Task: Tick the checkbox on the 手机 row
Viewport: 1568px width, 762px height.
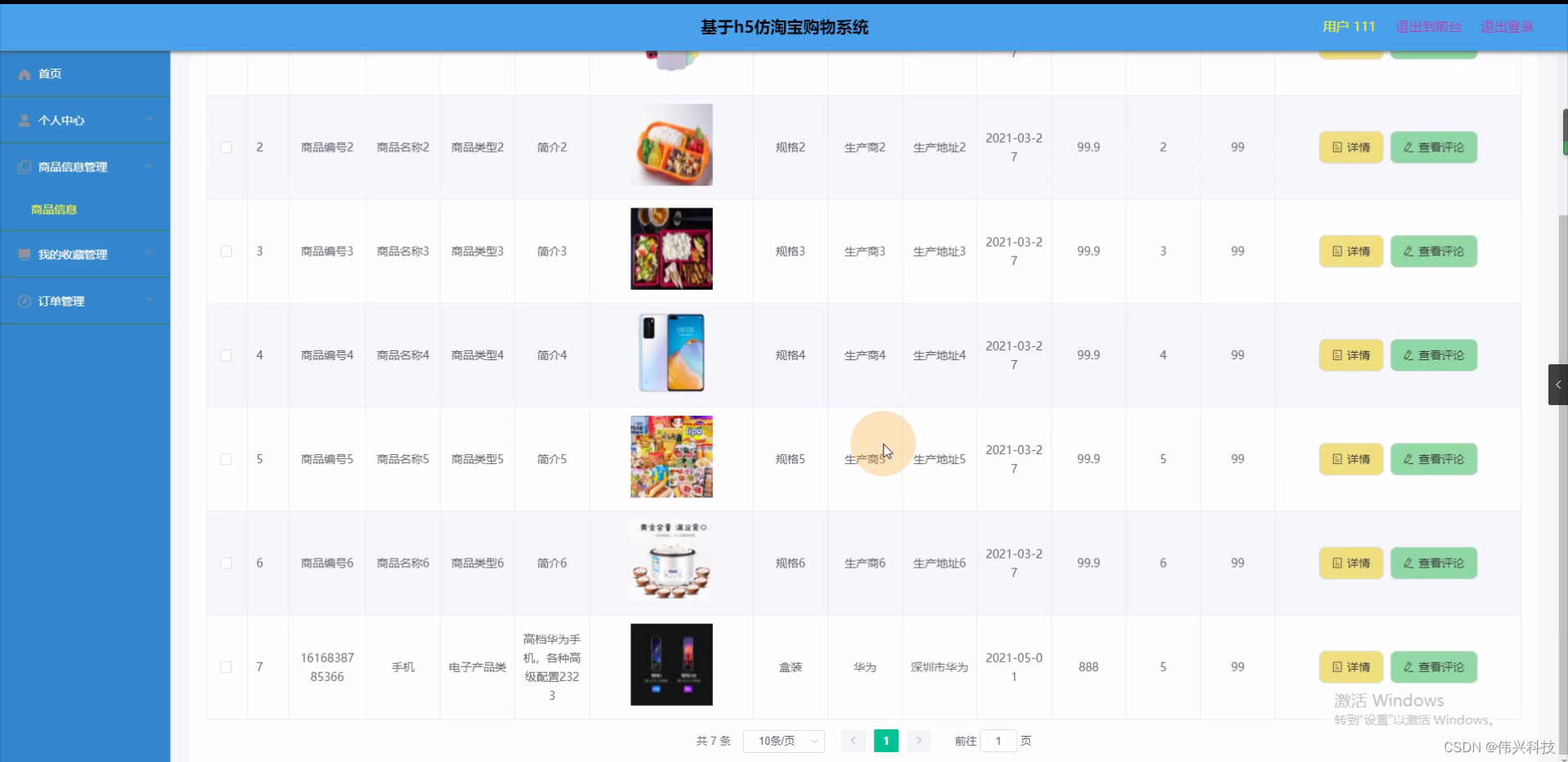Action: click(x=226, y=666)
